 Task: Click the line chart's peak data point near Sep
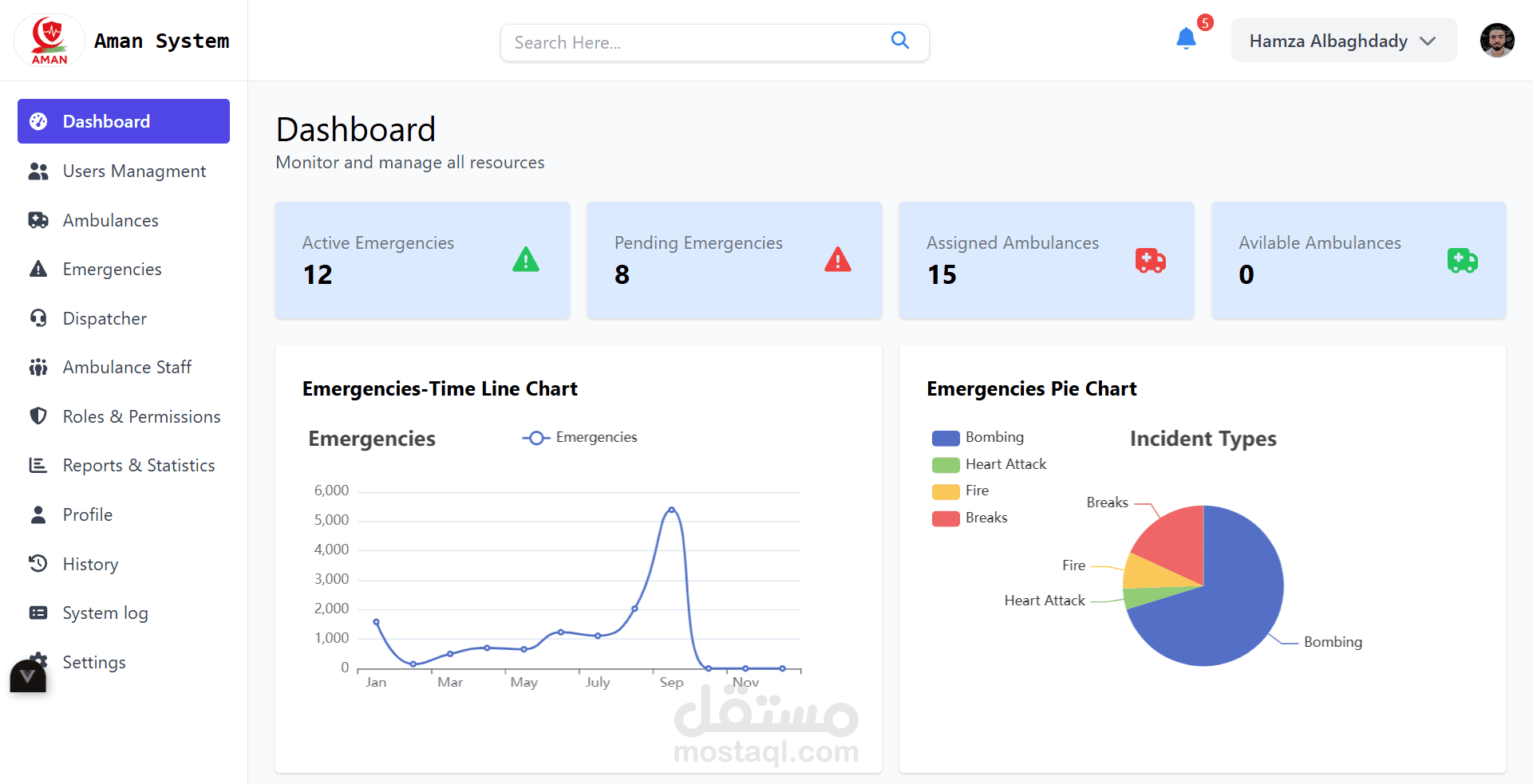(x=671, y=509)
